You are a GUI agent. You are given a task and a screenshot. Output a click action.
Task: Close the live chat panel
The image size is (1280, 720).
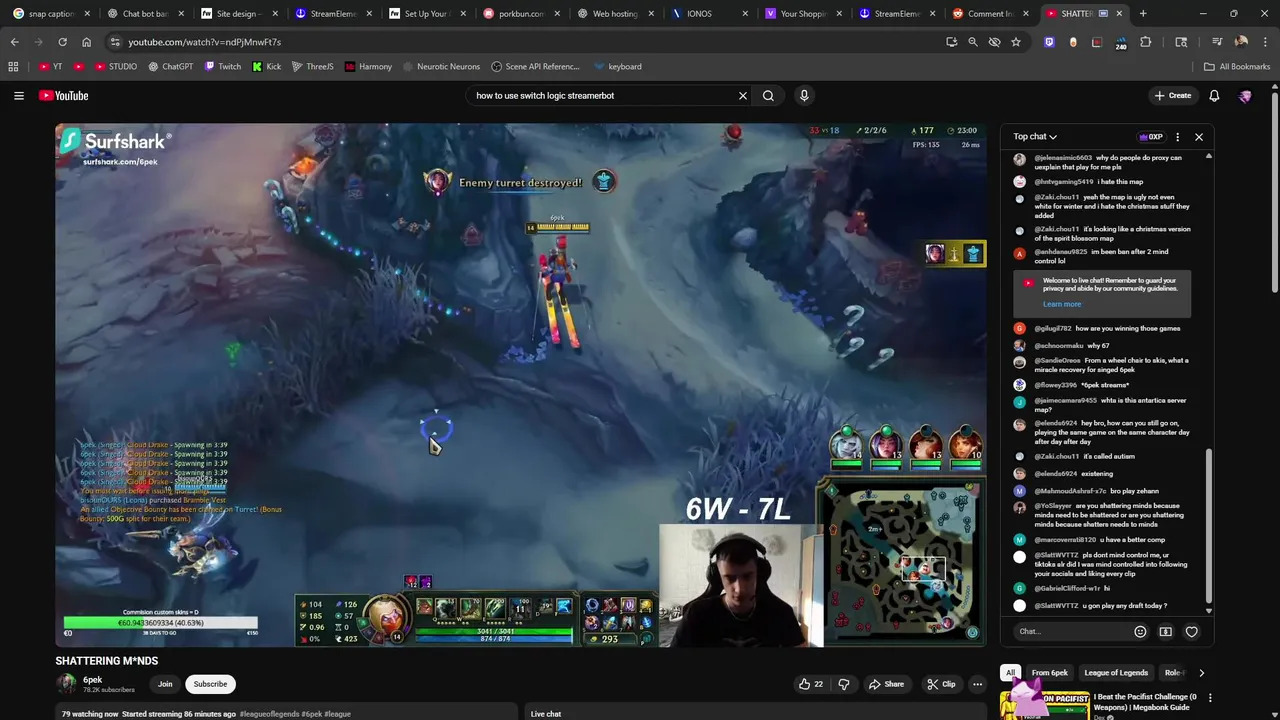(1199, 137)
